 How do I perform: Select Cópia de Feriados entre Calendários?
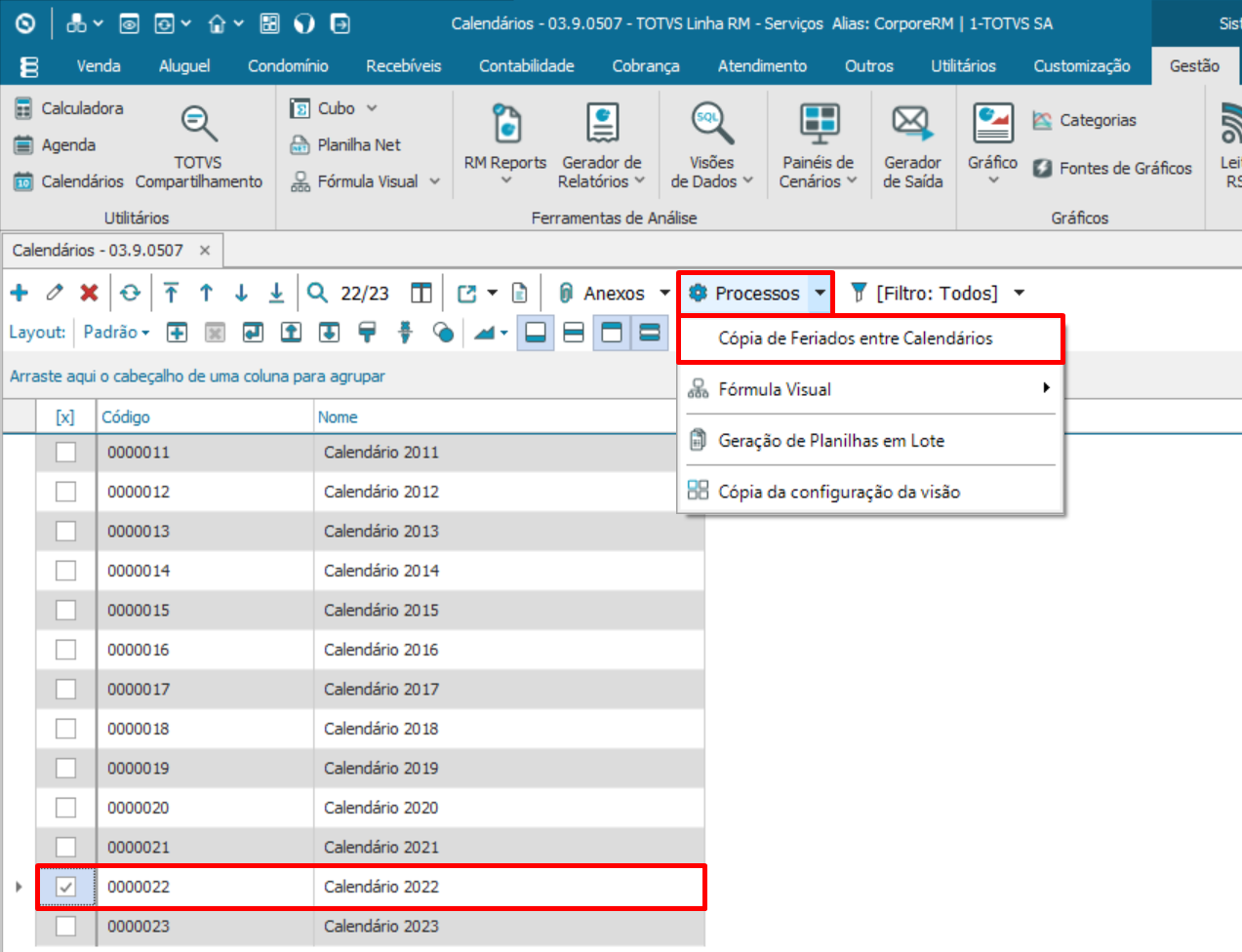(855, 338)
